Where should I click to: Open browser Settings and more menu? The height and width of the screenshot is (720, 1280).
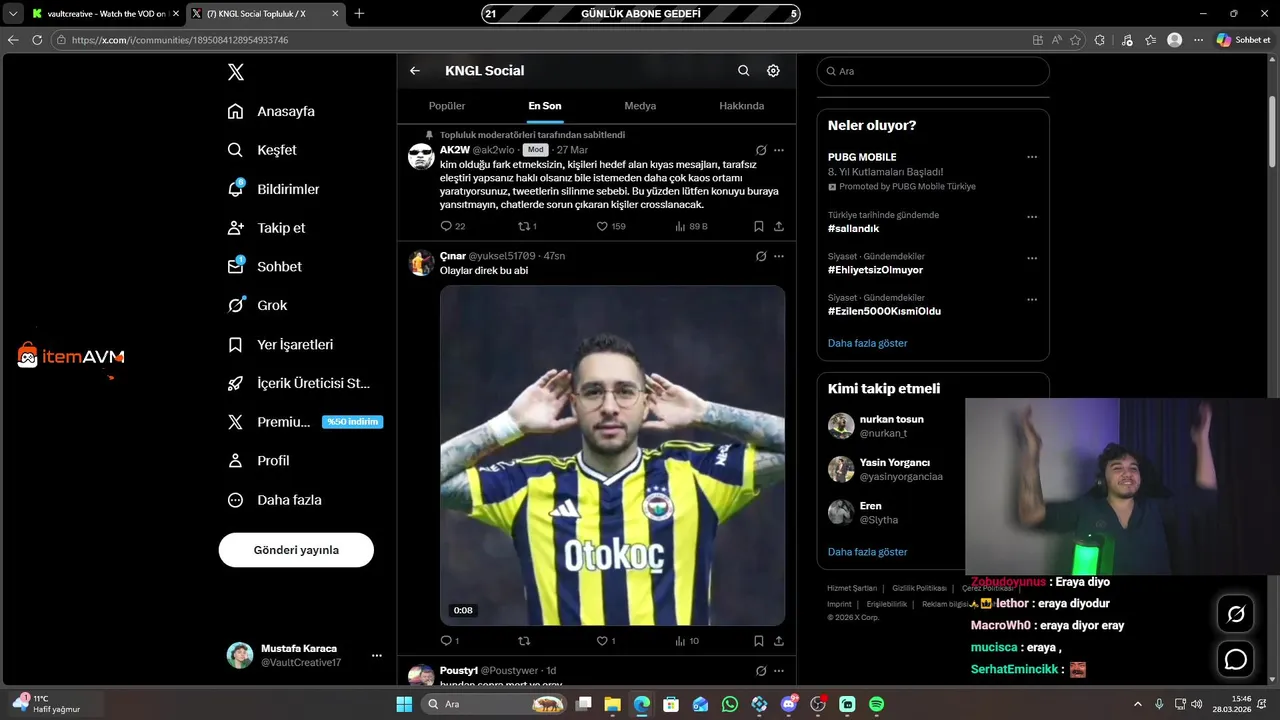[x=1198, y=40]
